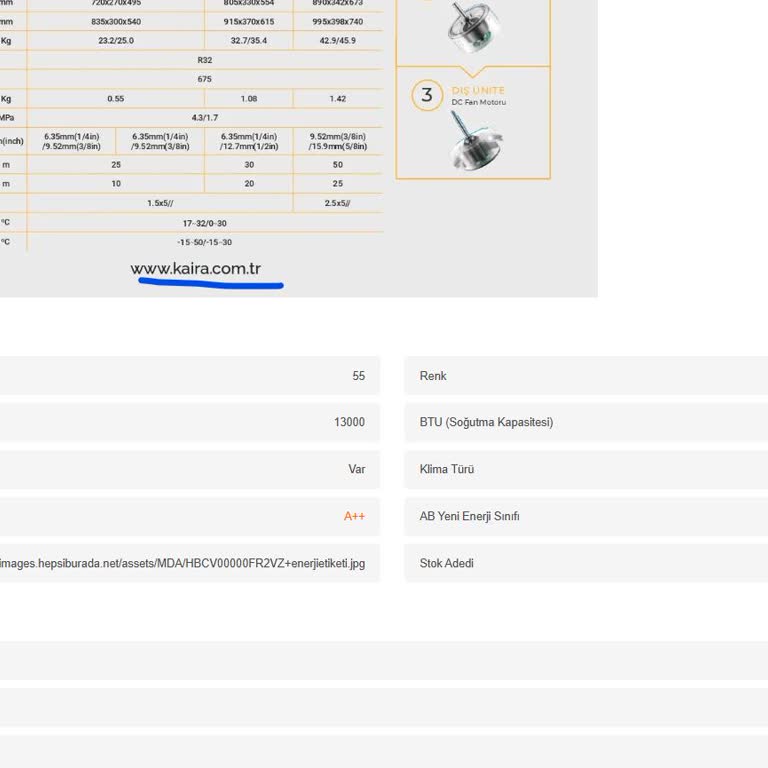Click the 835x300x540 dimensions cell

(x=116, y=22)
